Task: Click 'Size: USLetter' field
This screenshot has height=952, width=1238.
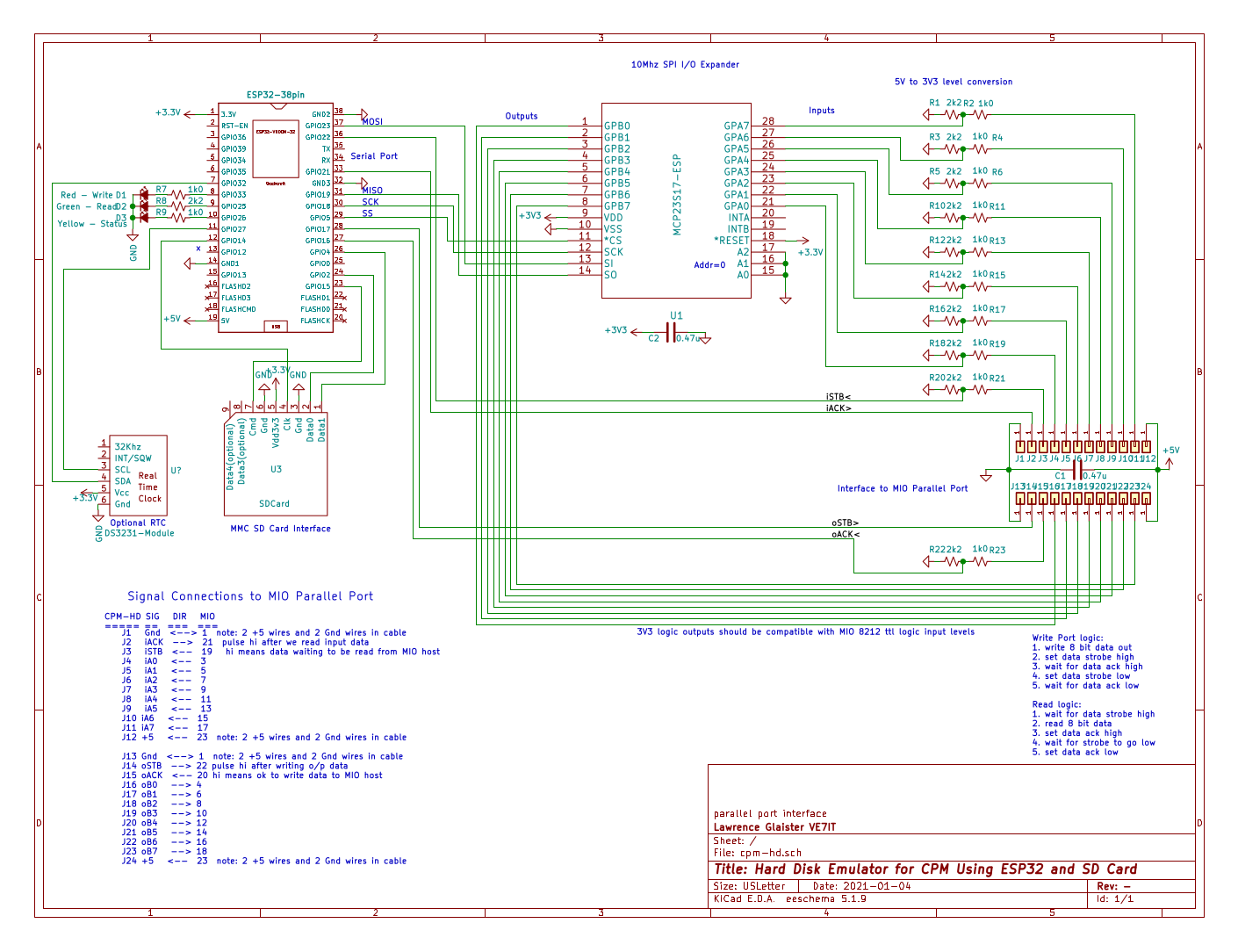Action: pyautogui.click(x=749, y=886)
